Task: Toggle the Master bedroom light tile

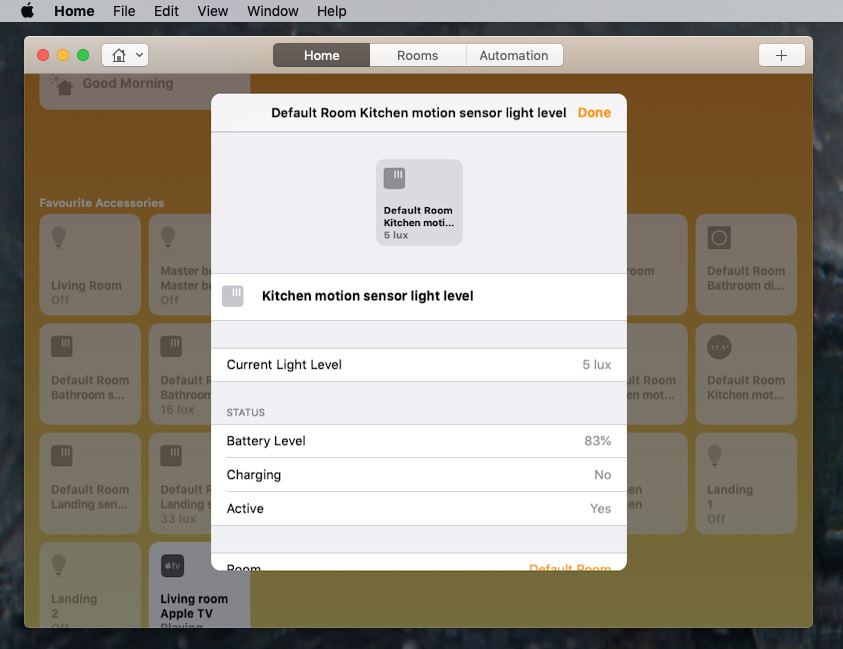Action: pyautogui.click(x=180, y=265)
